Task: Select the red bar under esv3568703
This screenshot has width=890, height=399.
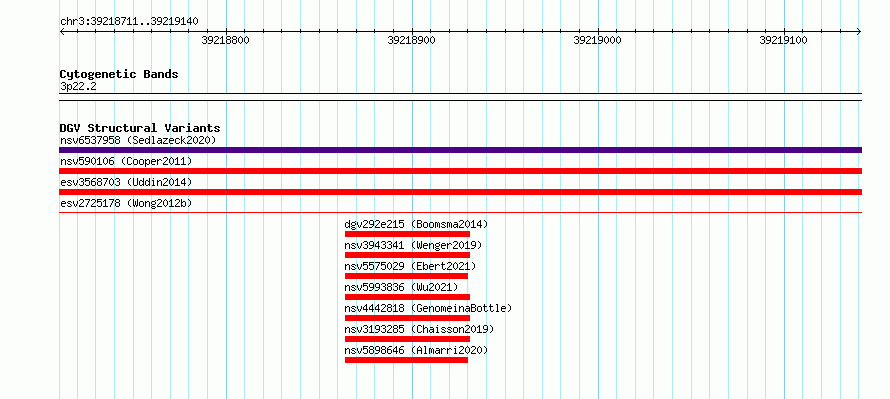Action: 460,192
